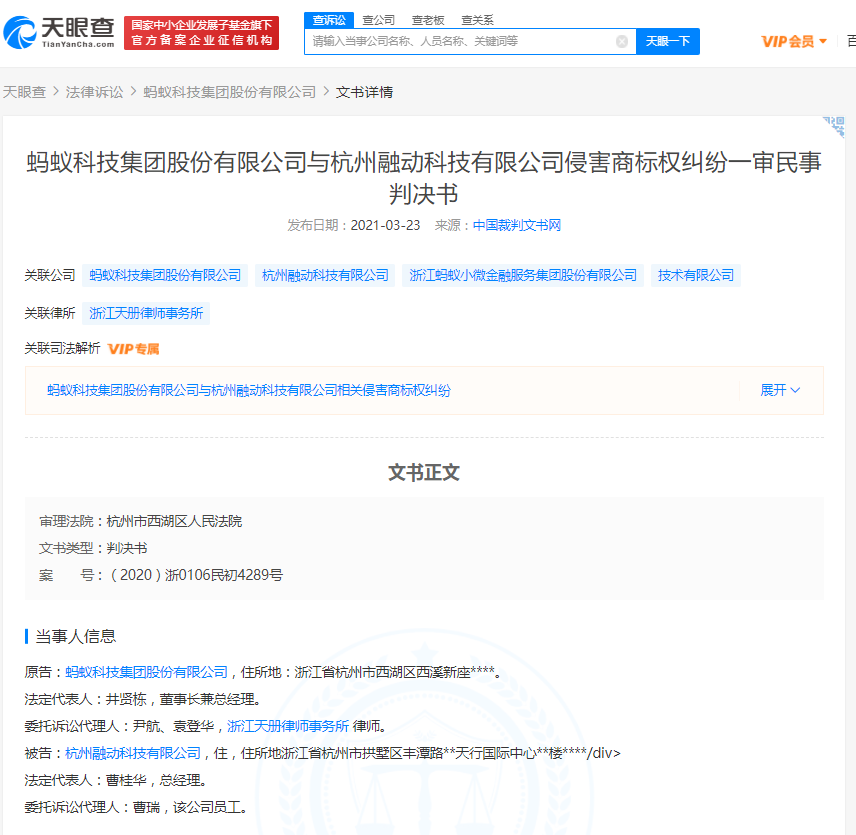
Task: Open the 相关侵害商标权纠纷 analysis link
Action: click(x=248, y=390)
